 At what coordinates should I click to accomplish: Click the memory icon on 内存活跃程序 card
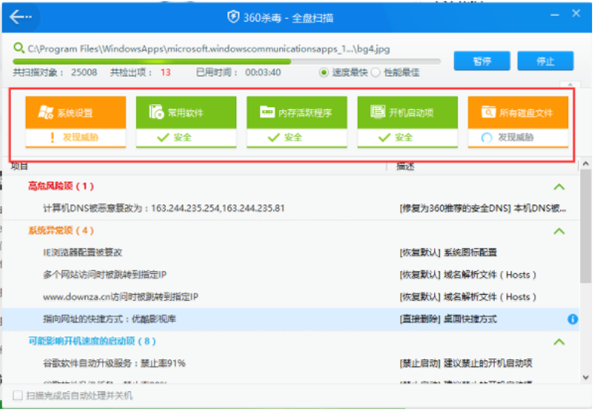(x=267, y=112)
